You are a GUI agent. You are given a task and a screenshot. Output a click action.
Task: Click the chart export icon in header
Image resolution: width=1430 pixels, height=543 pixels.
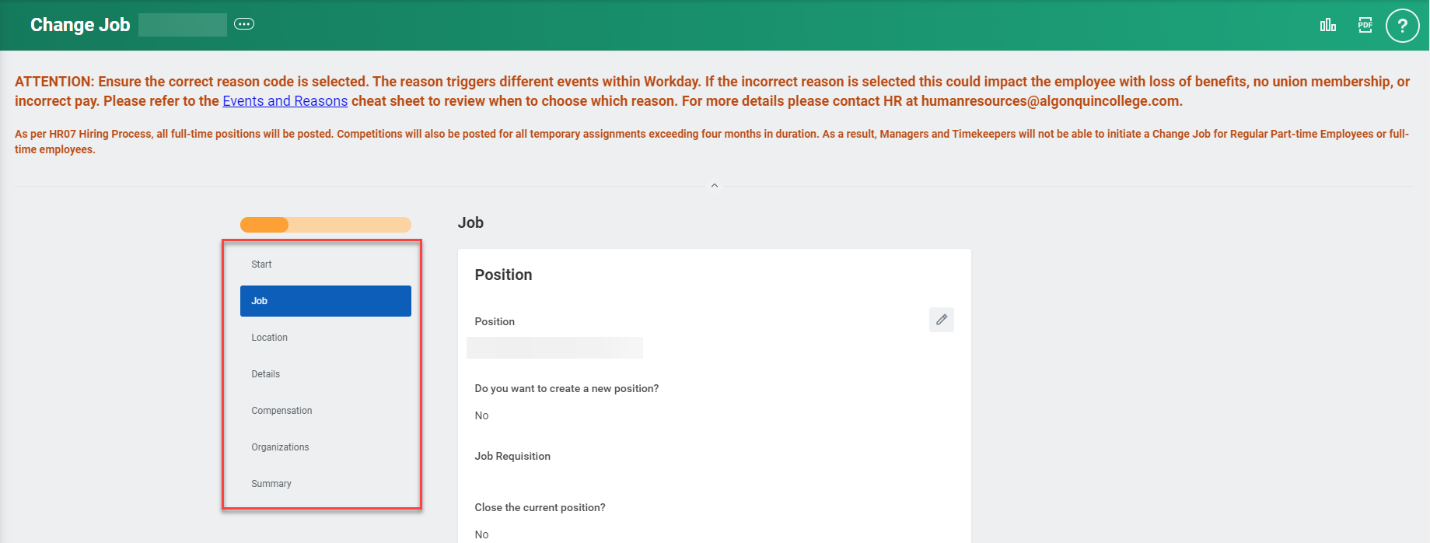(x=1328, y=25)
